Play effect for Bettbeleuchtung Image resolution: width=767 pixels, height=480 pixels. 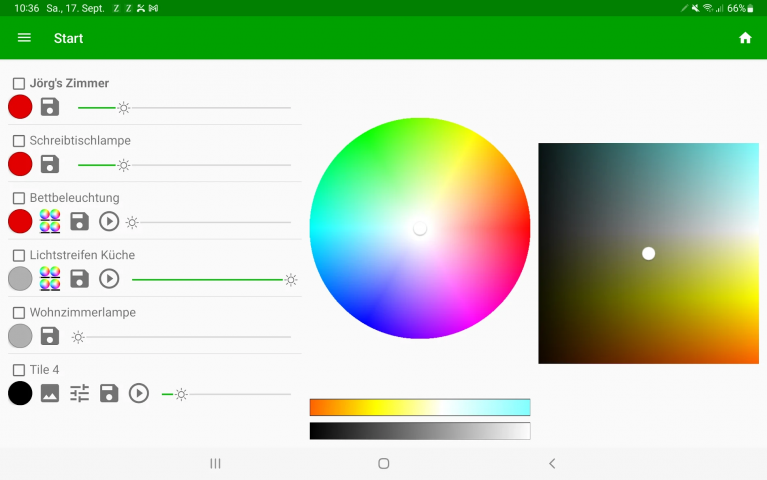(x=109, y=221)
